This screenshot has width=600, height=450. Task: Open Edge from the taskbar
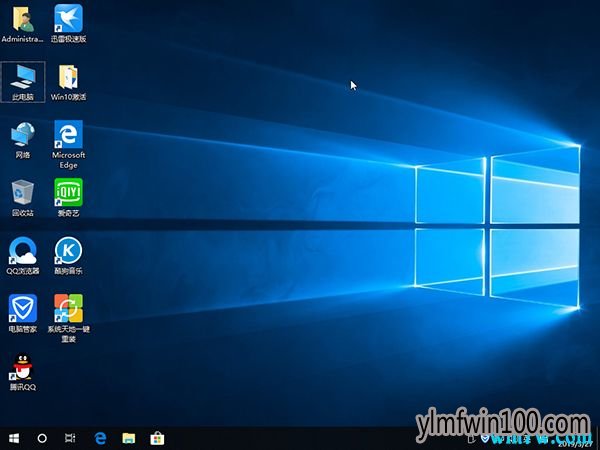(x=100, y=438)
